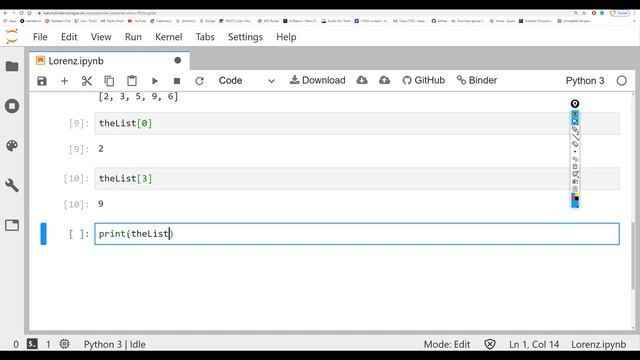
Task: Open the cell type Code dropdown
Action: pos(247,81)
